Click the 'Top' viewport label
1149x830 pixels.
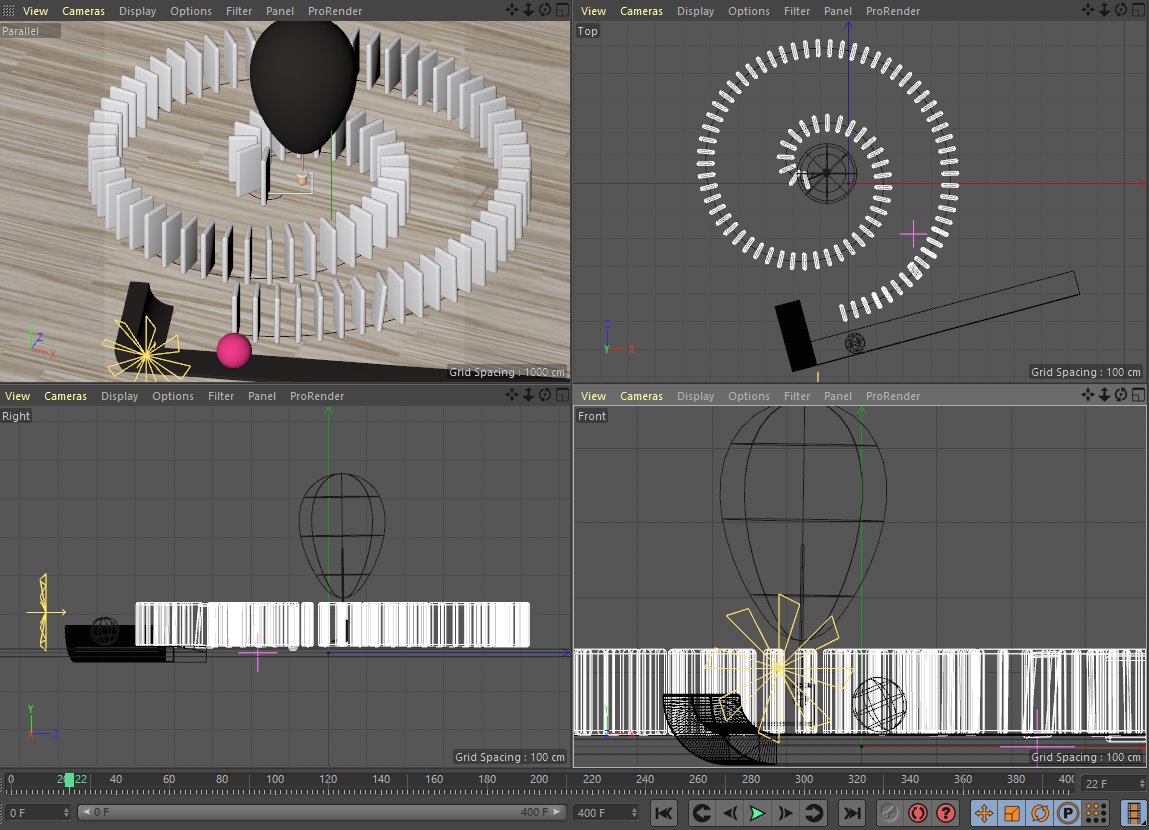click(588, 31)
